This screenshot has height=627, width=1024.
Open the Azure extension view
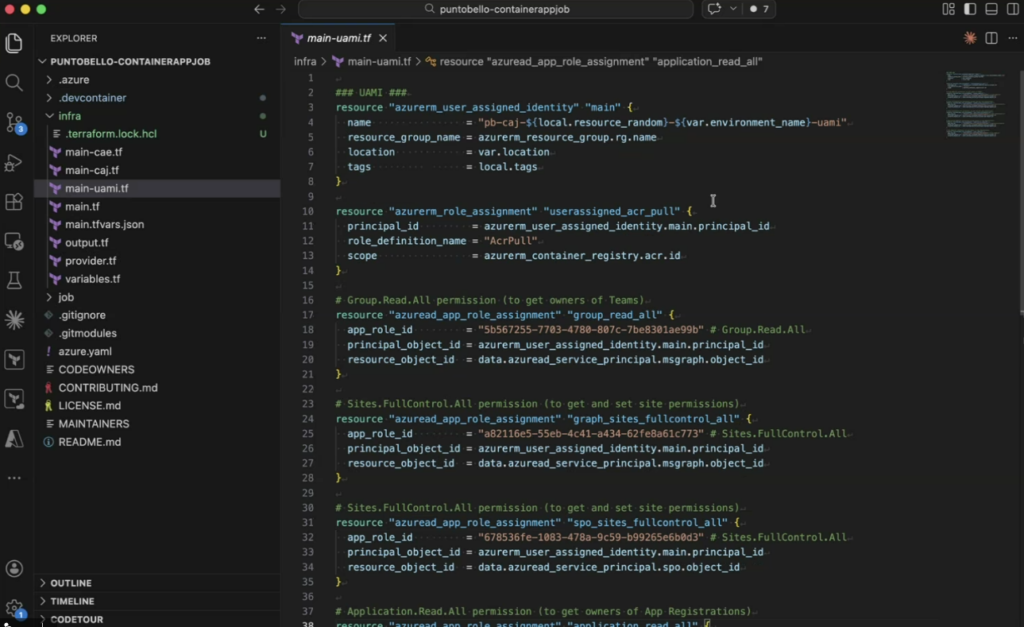click(14, 438)
